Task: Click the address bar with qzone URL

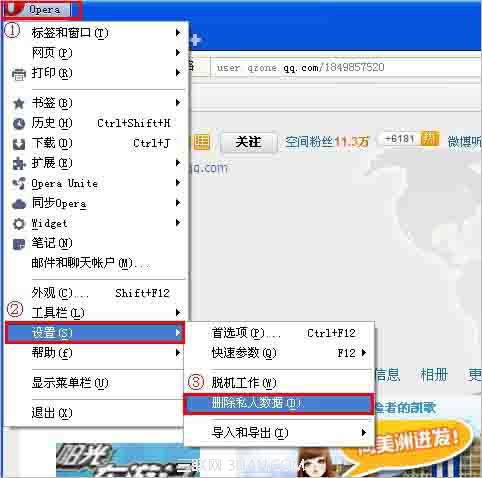Action: pyautogui.click(x=346, y=68)
